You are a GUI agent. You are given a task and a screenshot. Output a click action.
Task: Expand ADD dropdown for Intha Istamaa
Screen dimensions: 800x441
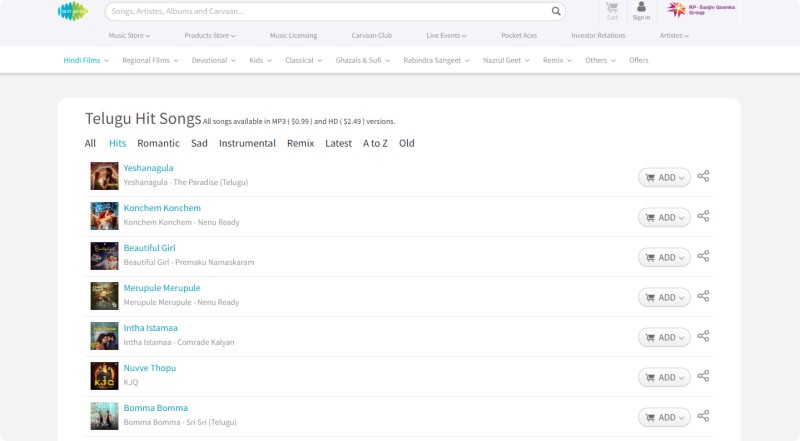click(664, 337)
